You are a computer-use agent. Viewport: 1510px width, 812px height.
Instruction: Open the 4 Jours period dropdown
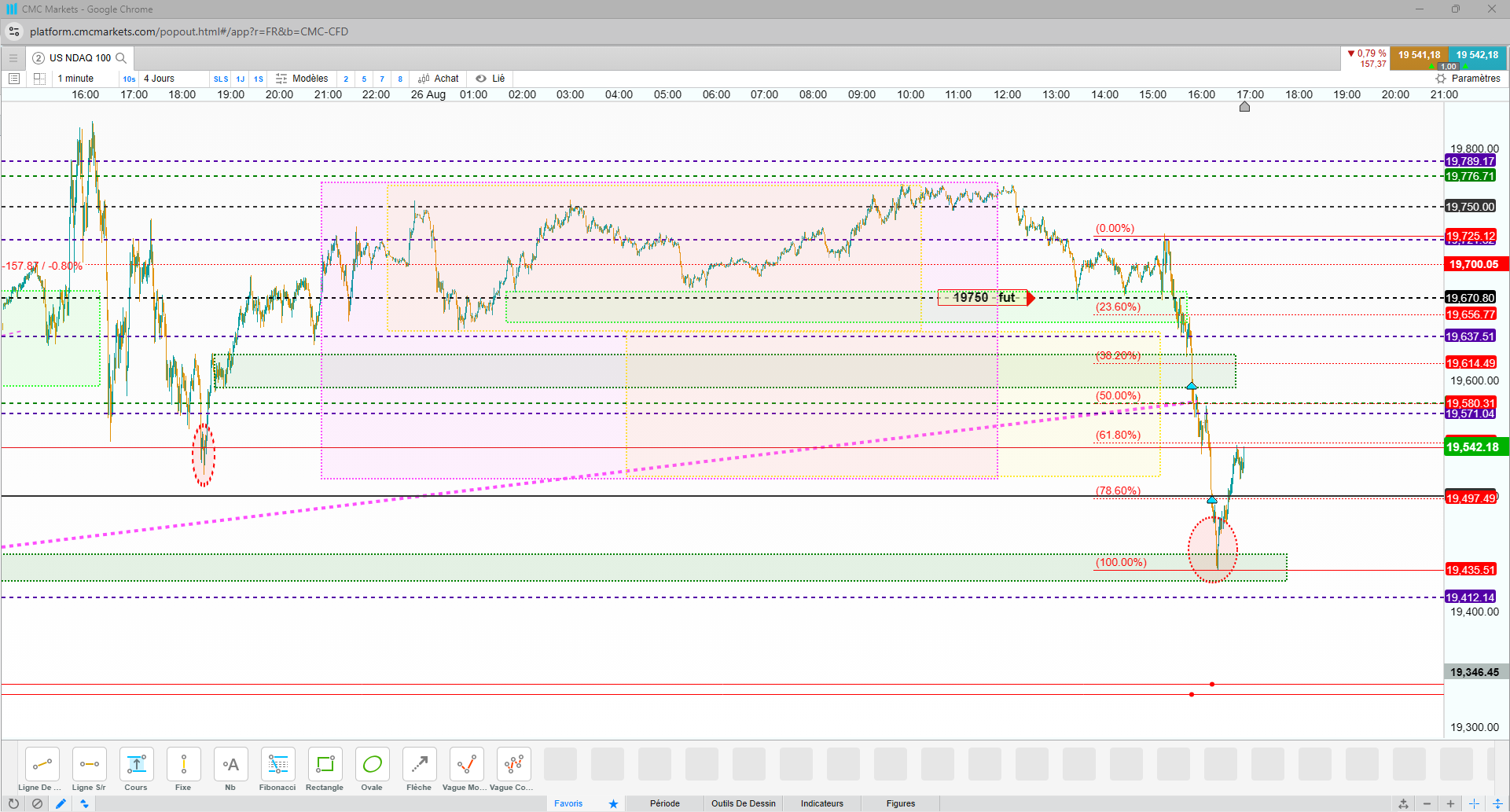160,79
